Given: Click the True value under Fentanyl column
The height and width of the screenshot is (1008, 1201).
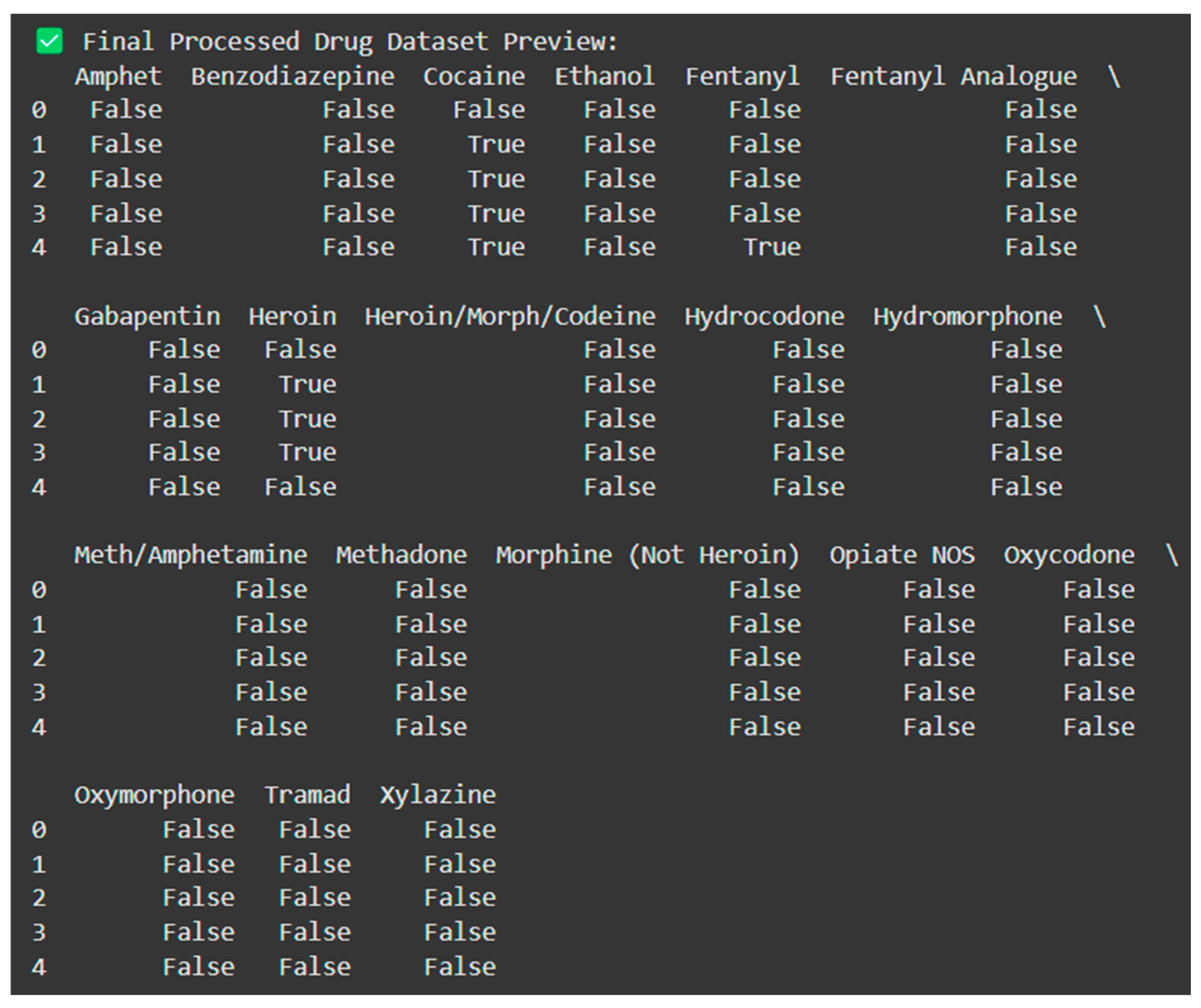Looking at the screenshot, I should [x=772, y=248].
